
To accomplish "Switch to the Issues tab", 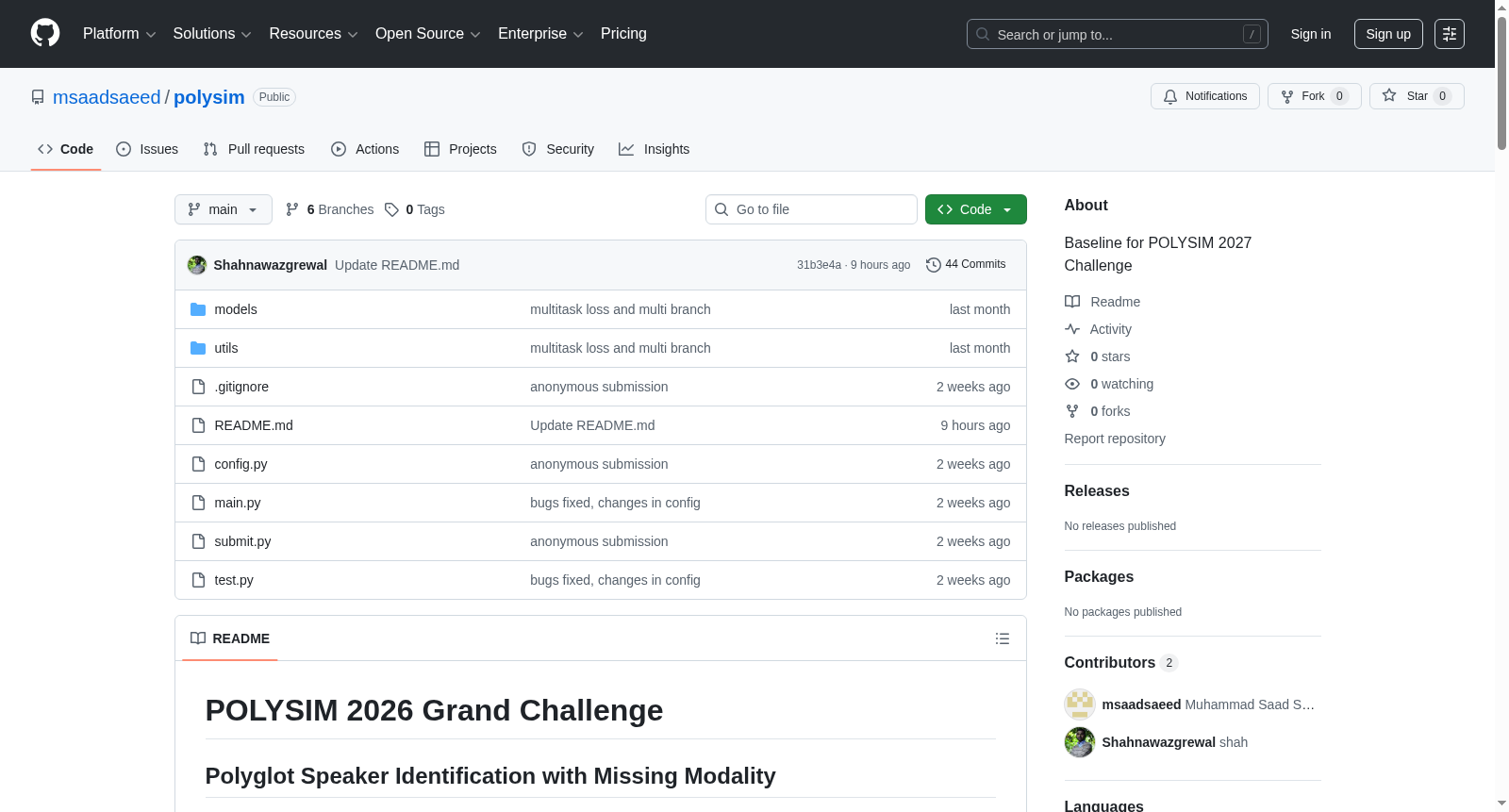I will click(x=147, y=149).
